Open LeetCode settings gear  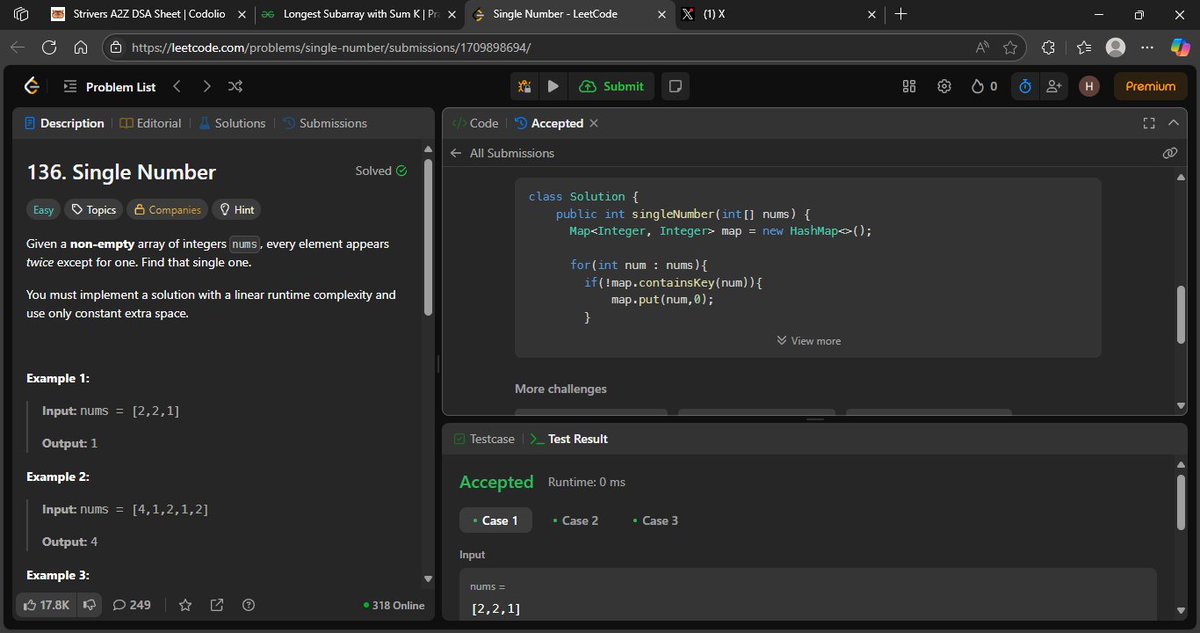point(944,87)
